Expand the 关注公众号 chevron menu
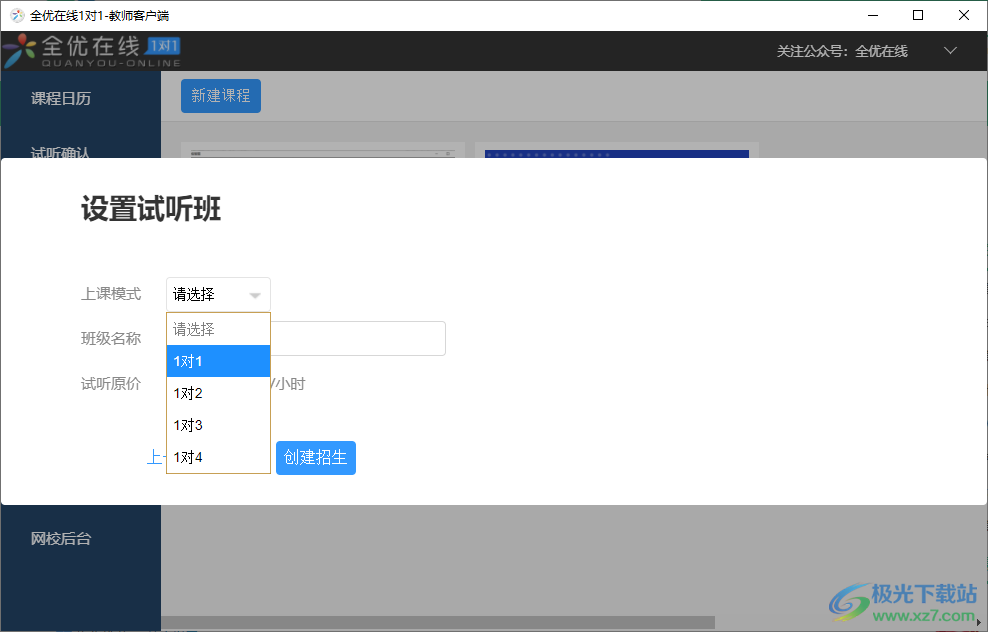This screenshot has width=988, height=632. pyautogui.click(x=950, y=50)
